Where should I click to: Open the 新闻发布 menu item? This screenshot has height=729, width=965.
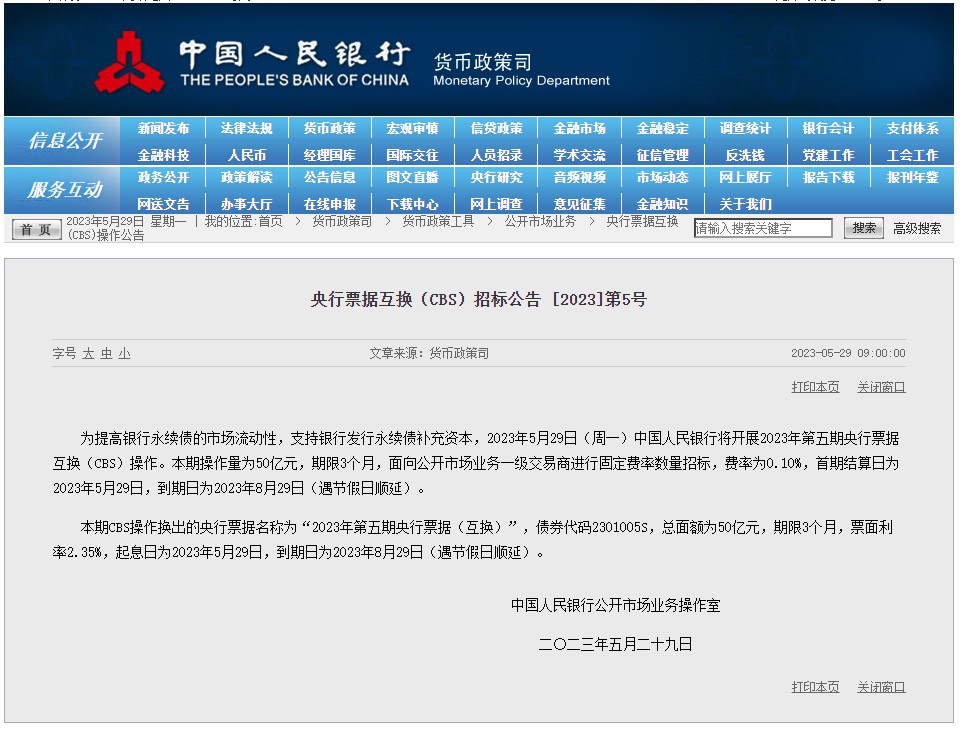163,129
